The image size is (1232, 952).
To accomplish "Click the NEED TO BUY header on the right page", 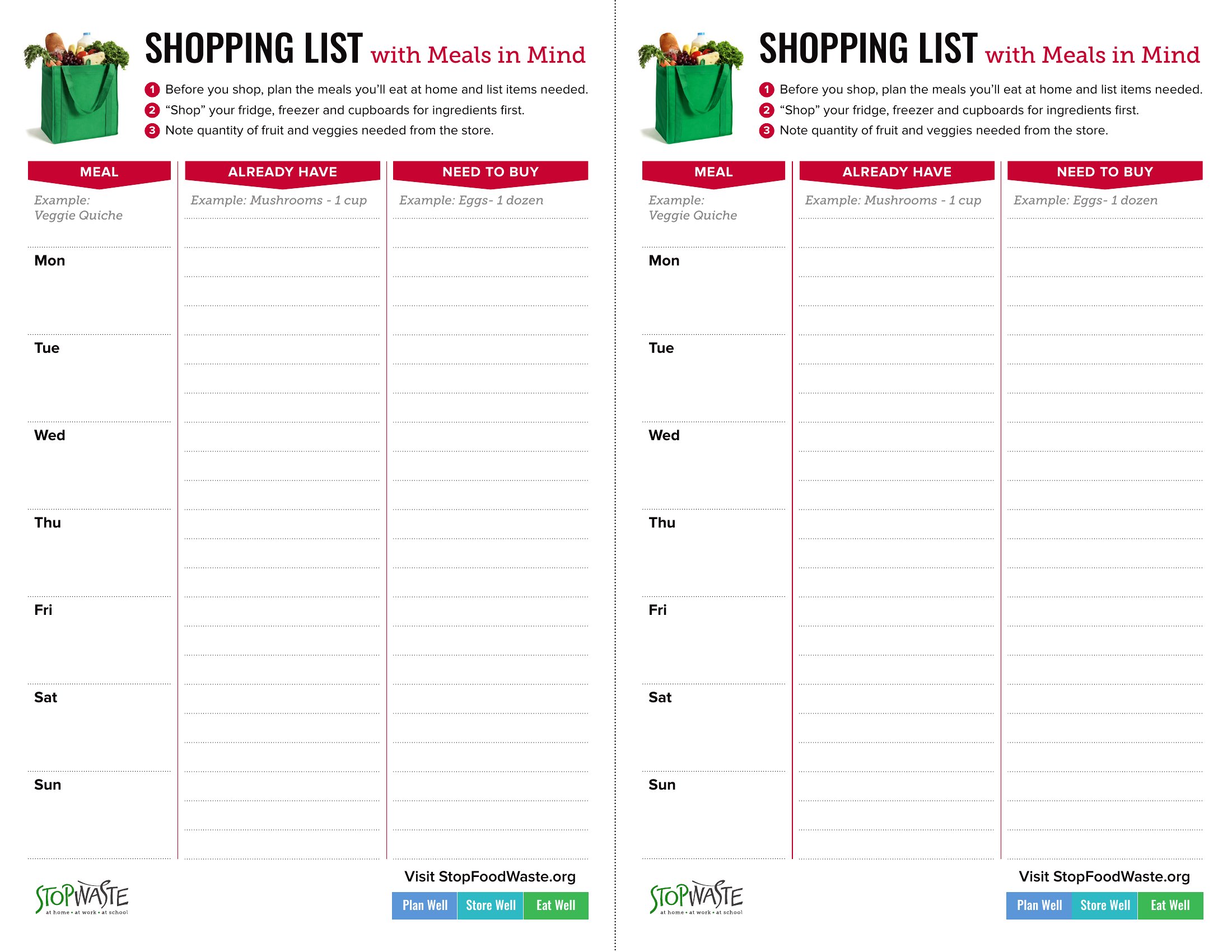I will [1104, 172].
